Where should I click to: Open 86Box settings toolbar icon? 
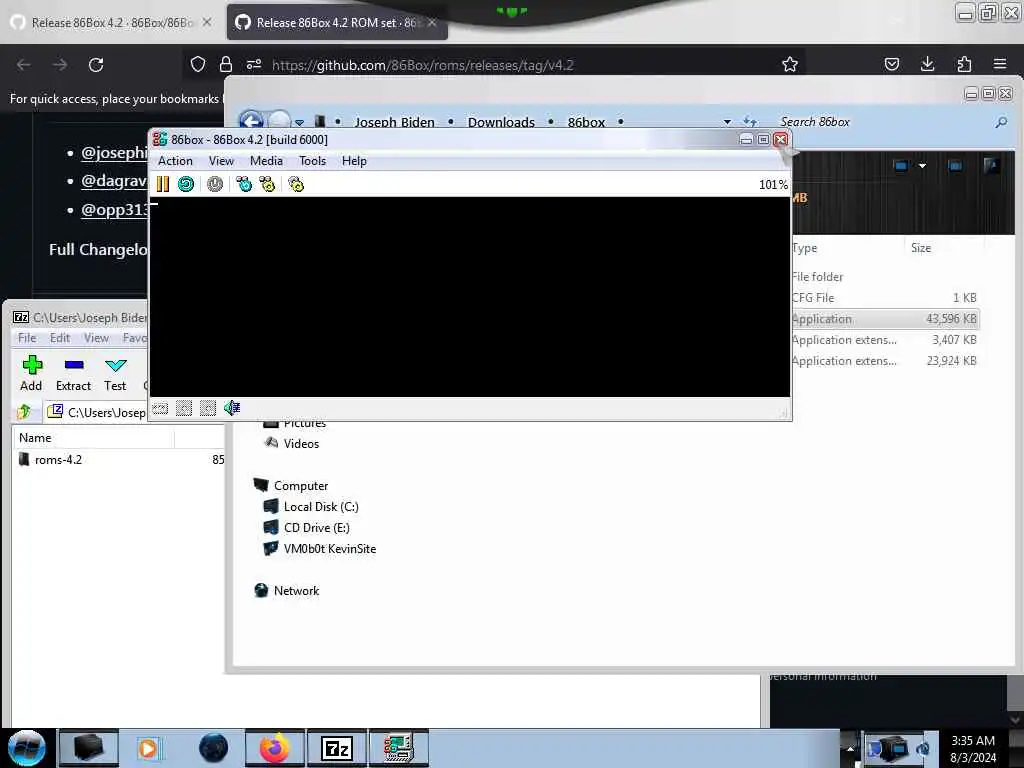[296, 184]
